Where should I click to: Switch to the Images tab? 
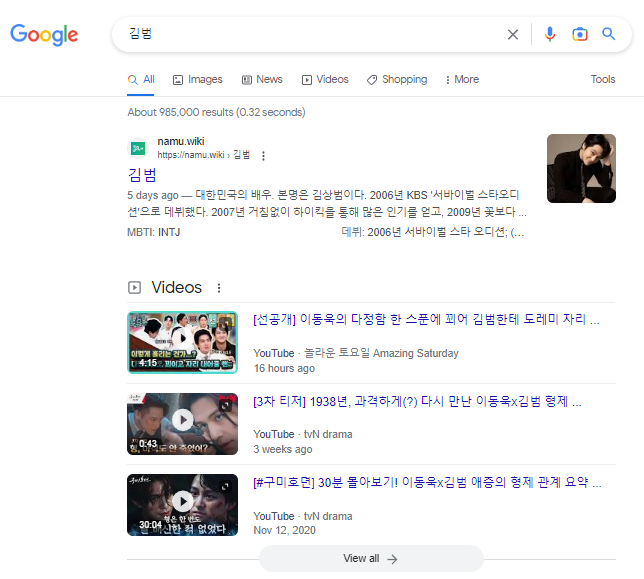198,79
